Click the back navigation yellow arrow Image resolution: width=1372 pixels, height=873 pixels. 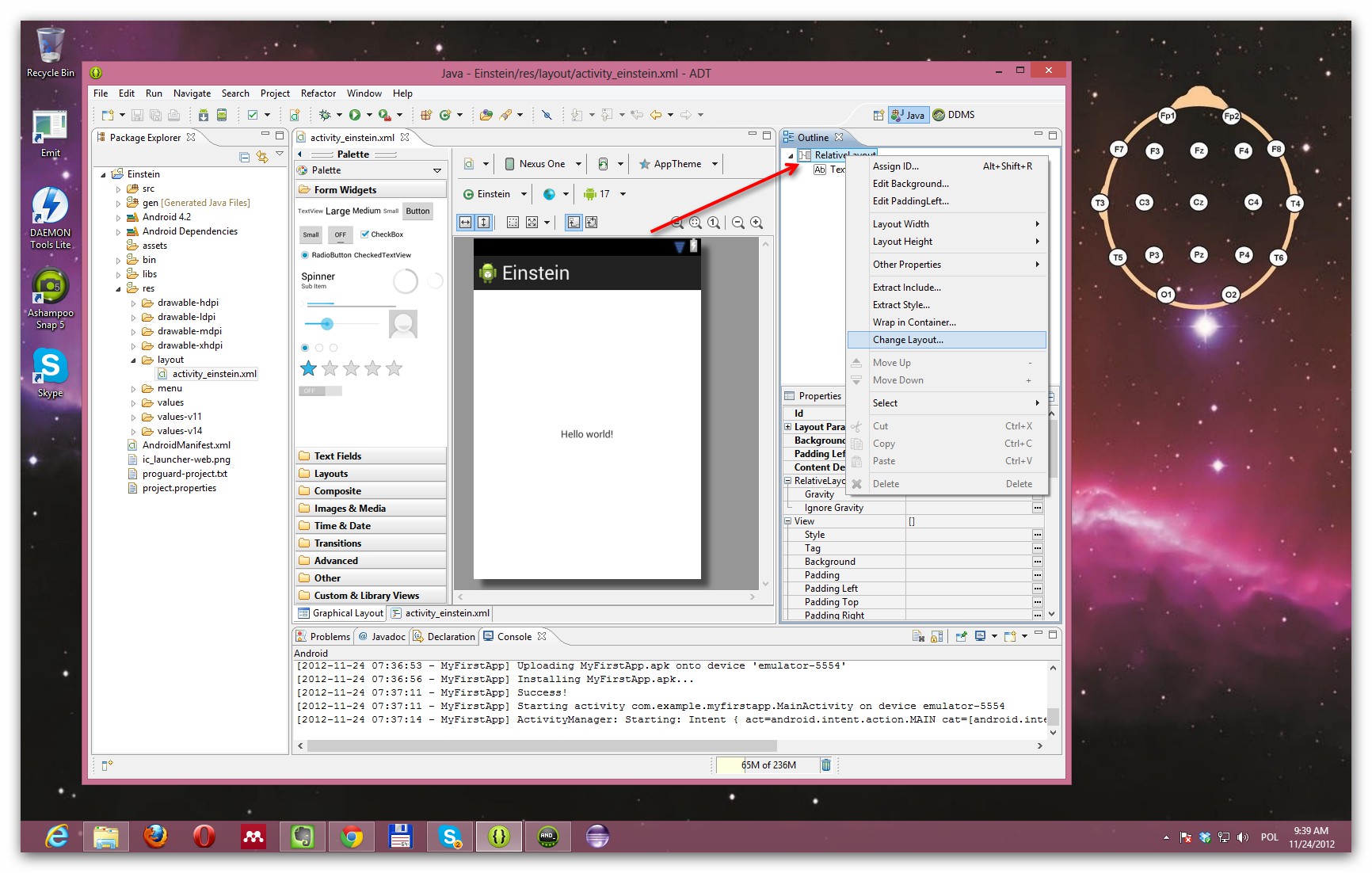[656, 115]
